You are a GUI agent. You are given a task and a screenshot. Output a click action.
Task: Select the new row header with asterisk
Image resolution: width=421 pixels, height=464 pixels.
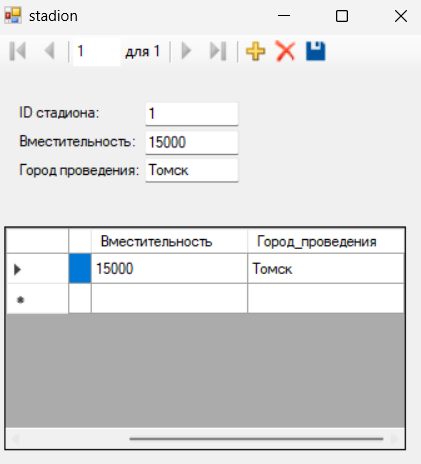(x=37, y=299)
